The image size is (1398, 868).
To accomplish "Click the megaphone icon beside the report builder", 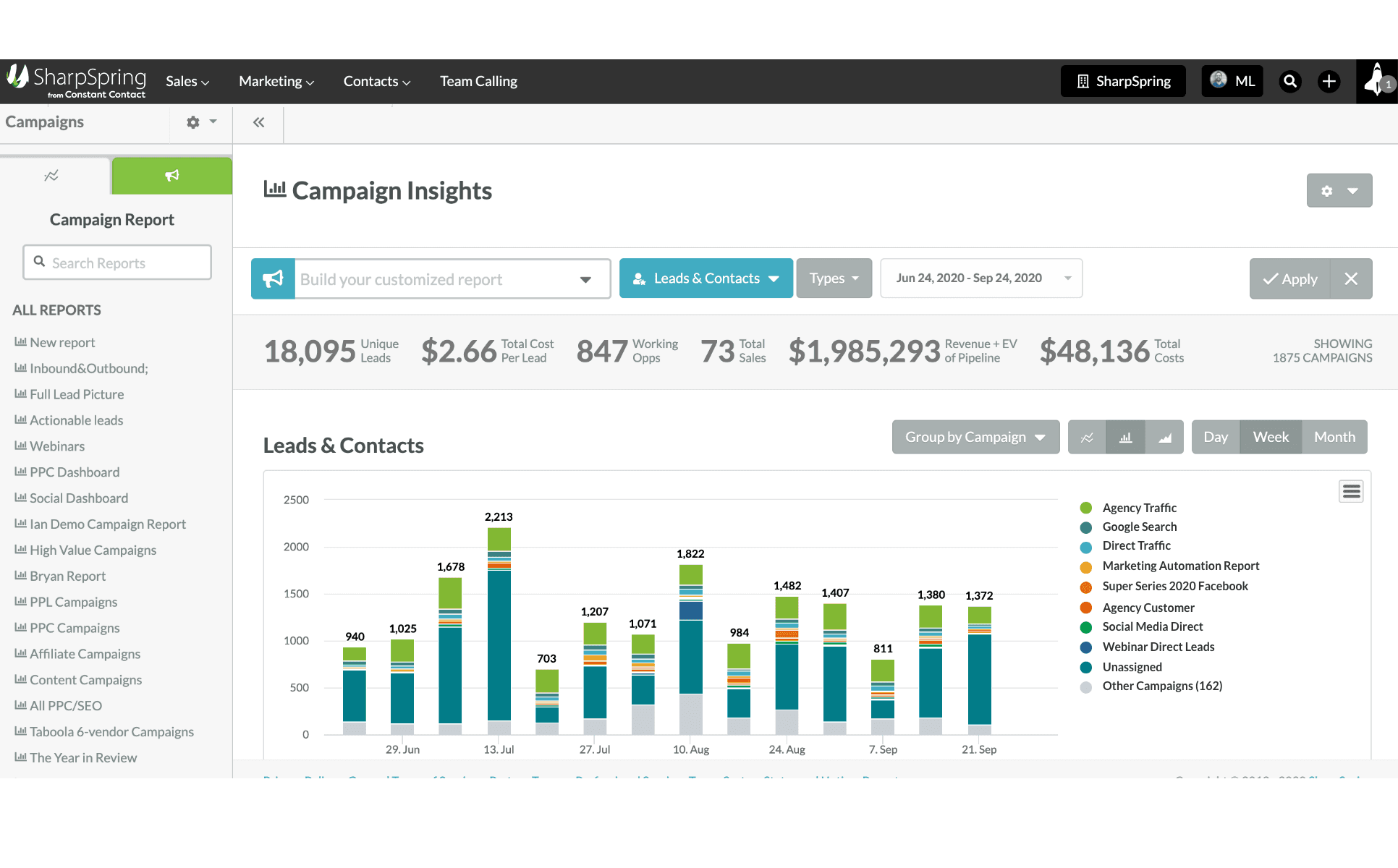I will (x=273, y=278).
